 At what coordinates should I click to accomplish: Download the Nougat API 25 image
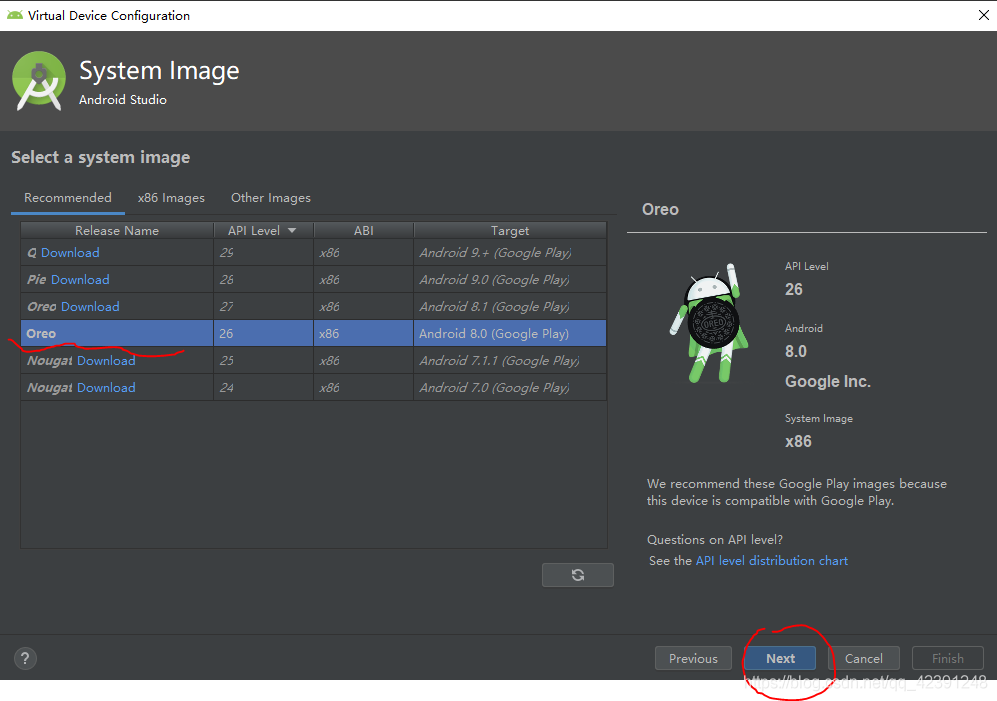click(106, 360)
